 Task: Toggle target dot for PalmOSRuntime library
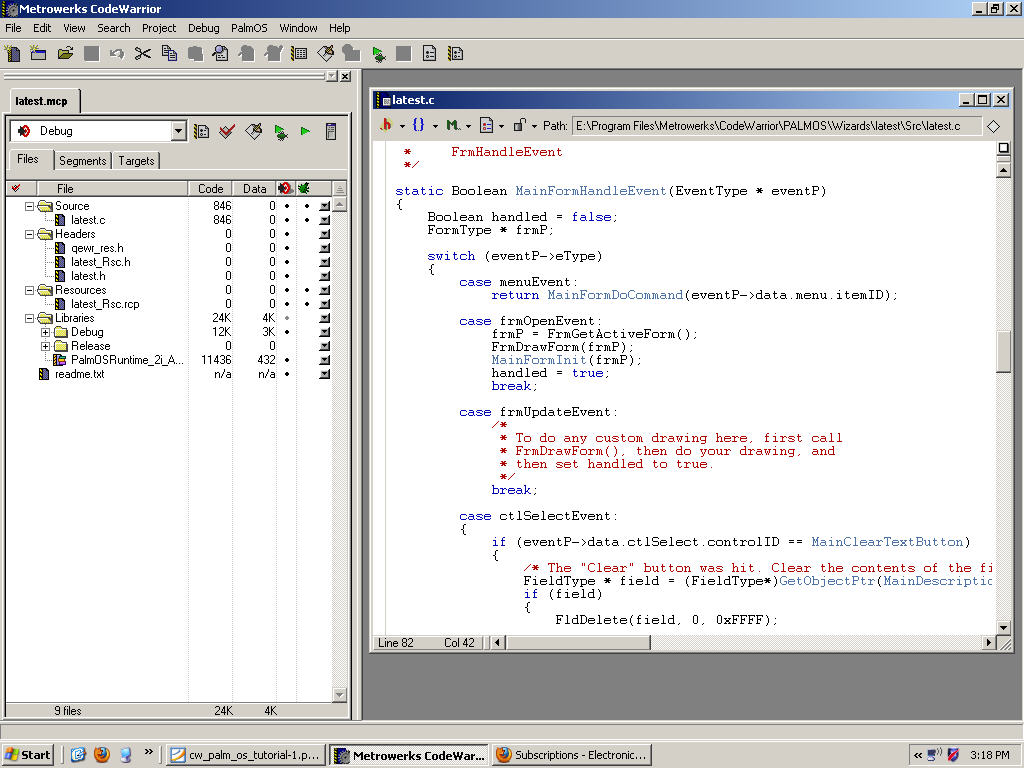pos(287,360)
